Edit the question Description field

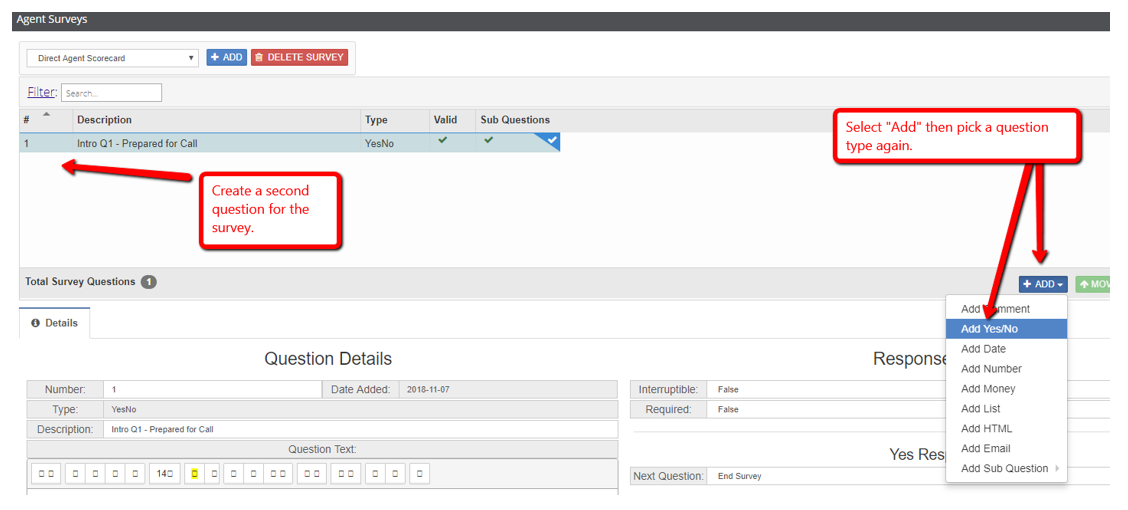360,429
